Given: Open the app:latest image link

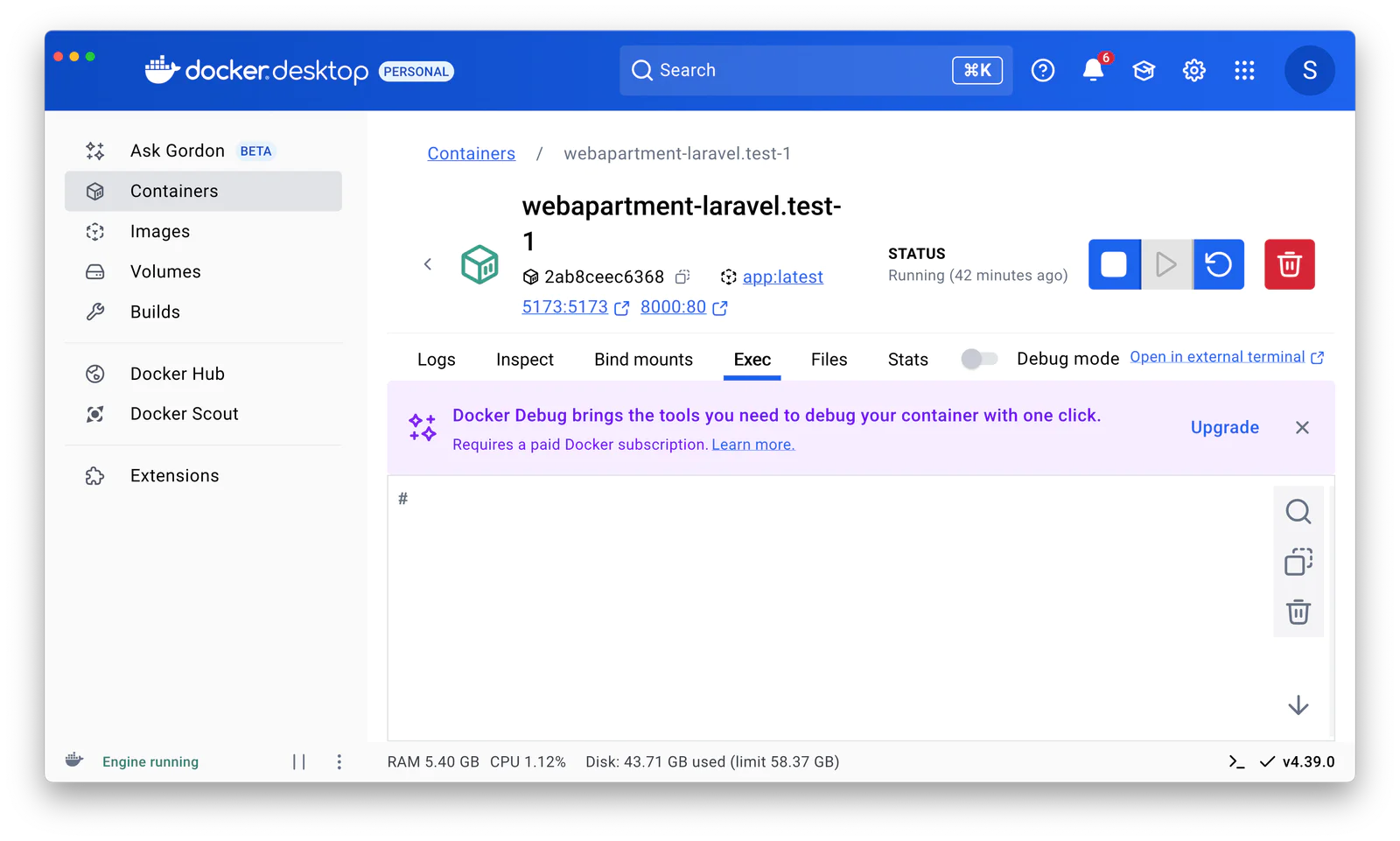Looking at the screenshot, I should (783, 277).
